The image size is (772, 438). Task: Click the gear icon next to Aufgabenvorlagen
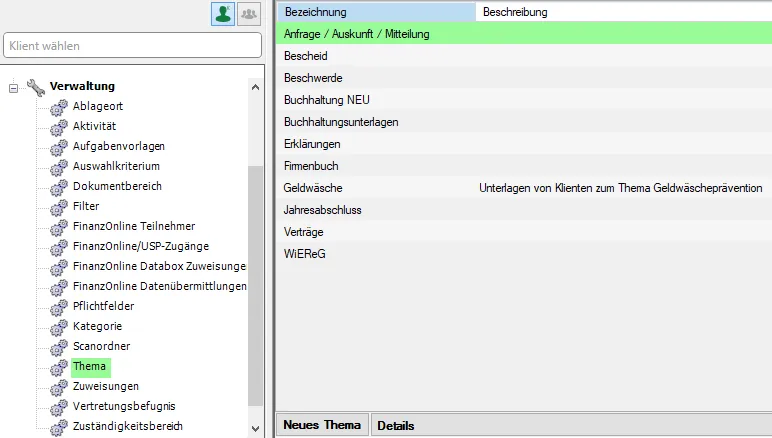click(x=59, y=147)
